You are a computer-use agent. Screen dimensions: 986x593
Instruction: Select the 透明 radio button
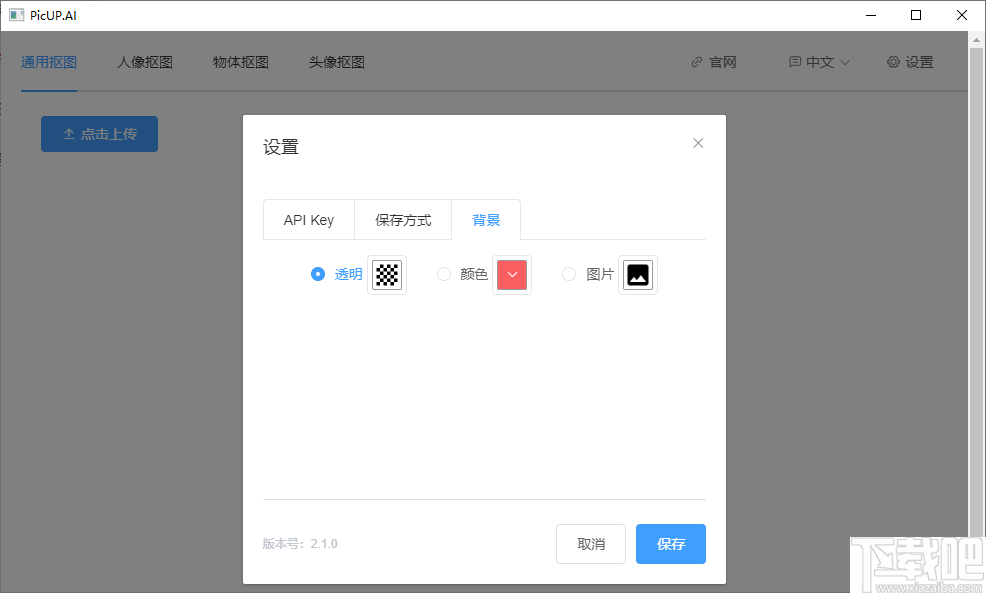(x=317, y=273)
